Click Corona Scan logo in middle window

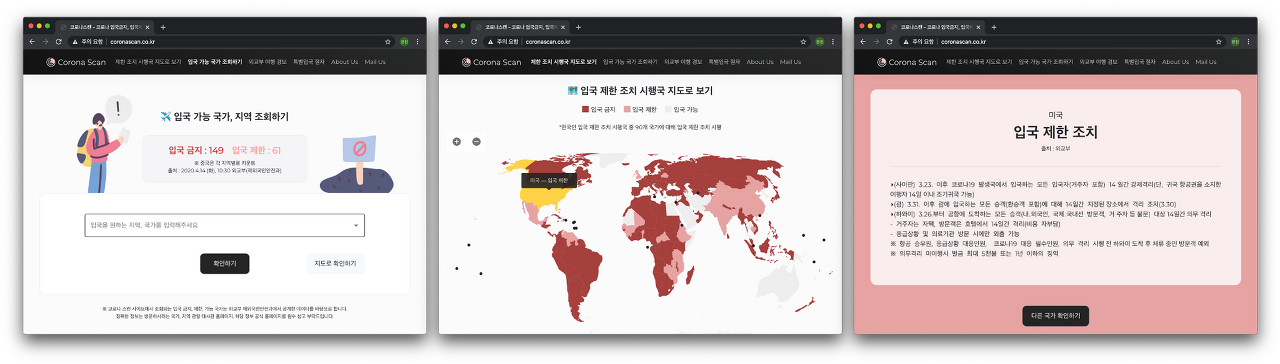point(492,62)
